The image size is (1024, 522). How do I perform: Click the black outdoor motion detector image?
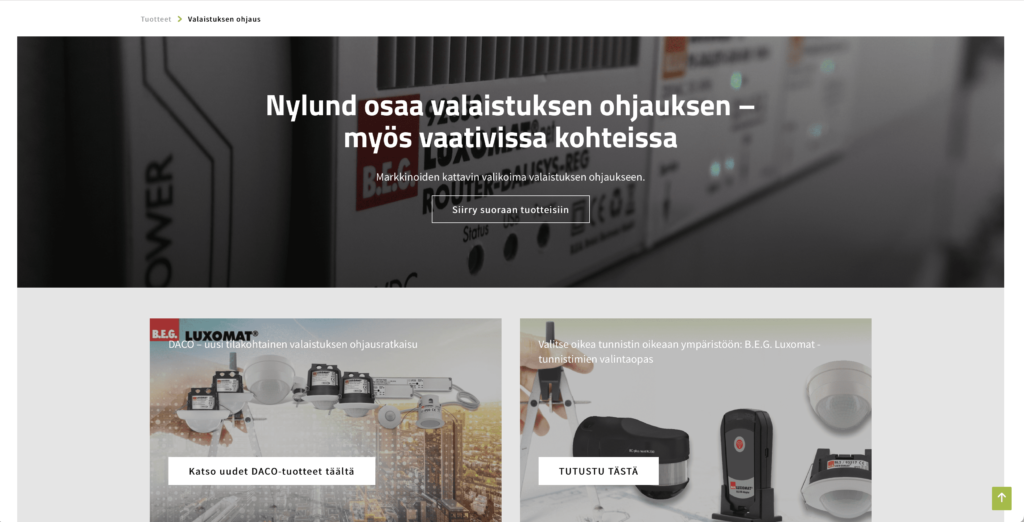point(631,455)
